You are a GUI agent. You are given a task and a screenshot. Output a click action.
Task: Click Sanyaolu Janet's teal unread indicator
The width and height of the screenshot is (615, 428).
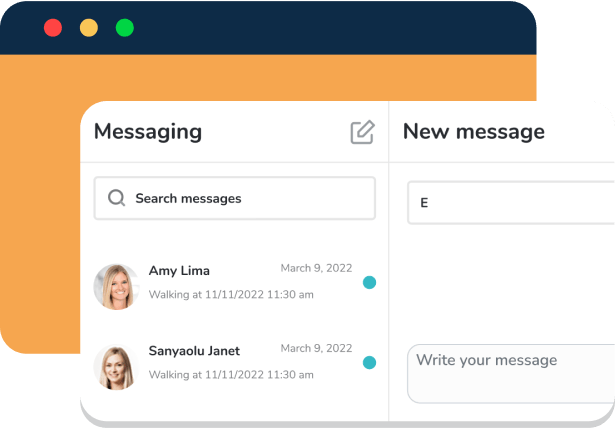[x=369, y=363]
